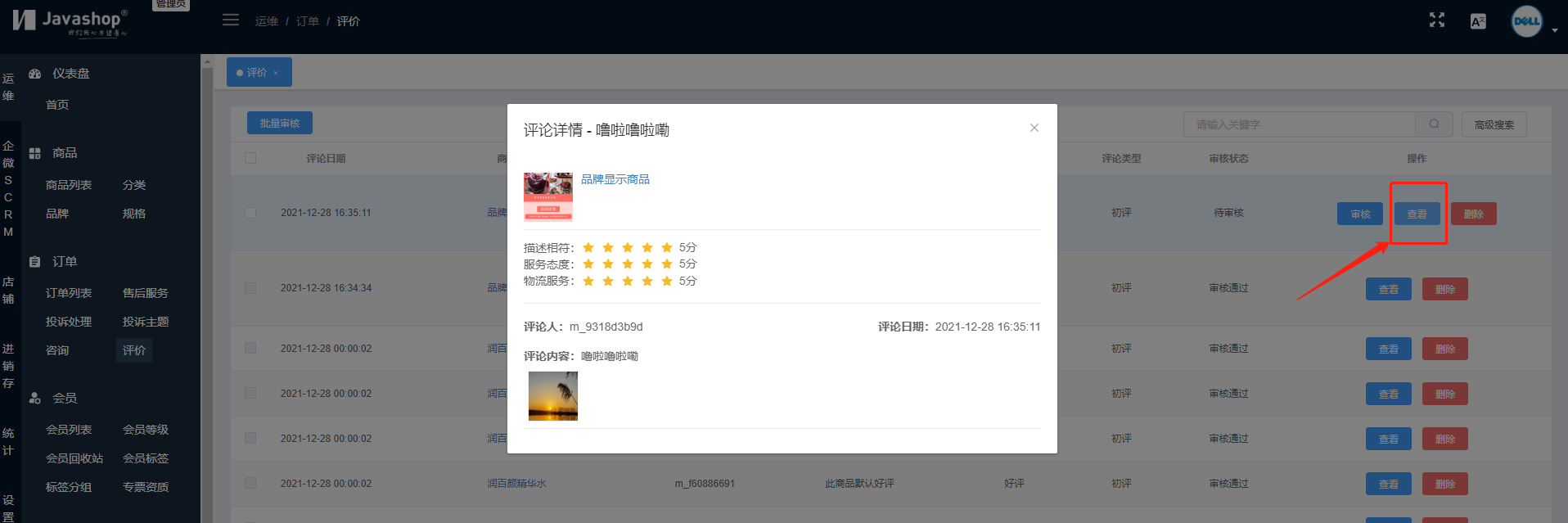
Task: Click 删除 on the 16:34:34 row
Action: 1445,289
